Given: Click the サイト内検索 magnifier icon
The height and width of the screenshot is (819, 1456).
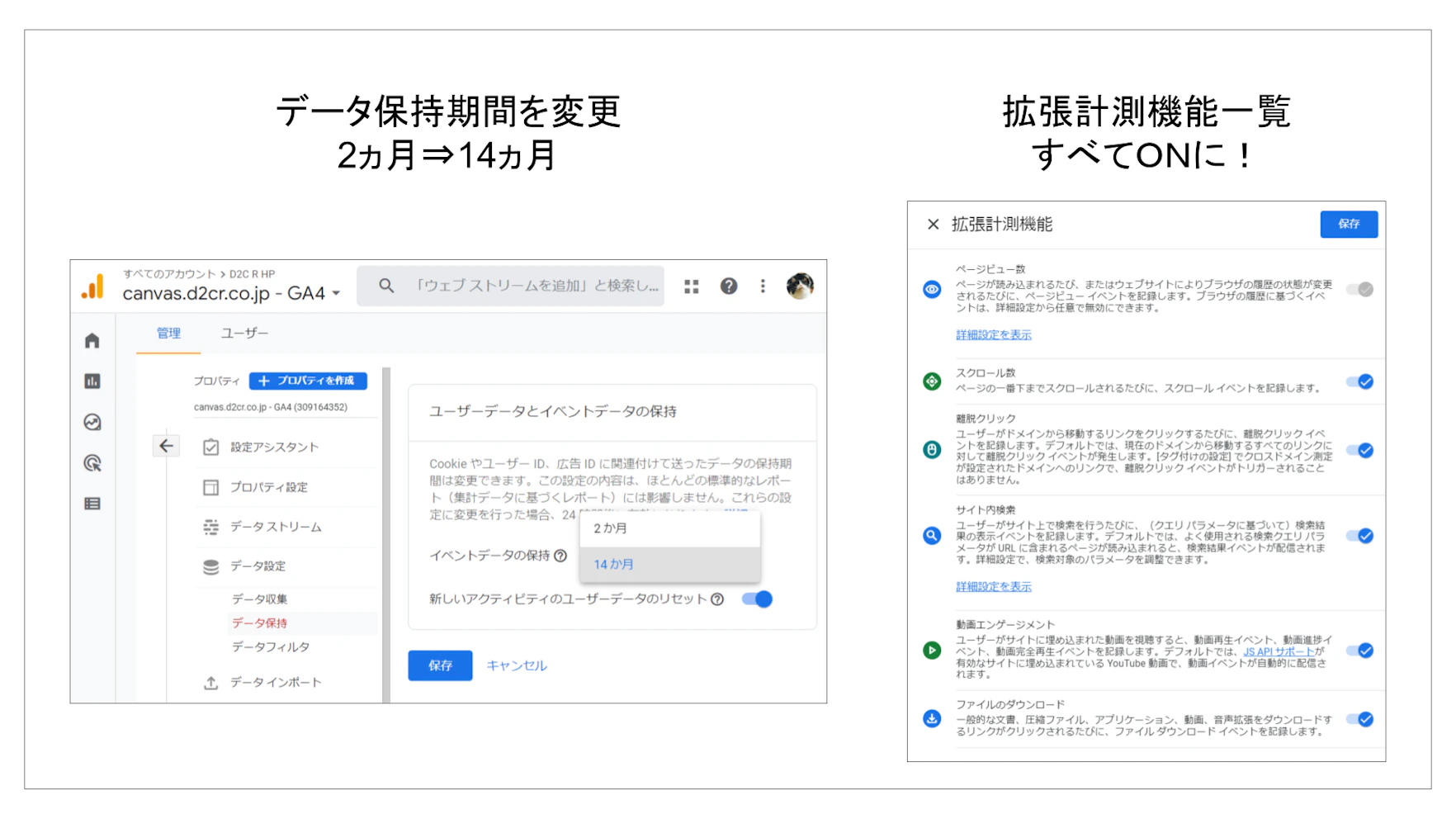Looking at the screenshot, I should coord(932,536).
